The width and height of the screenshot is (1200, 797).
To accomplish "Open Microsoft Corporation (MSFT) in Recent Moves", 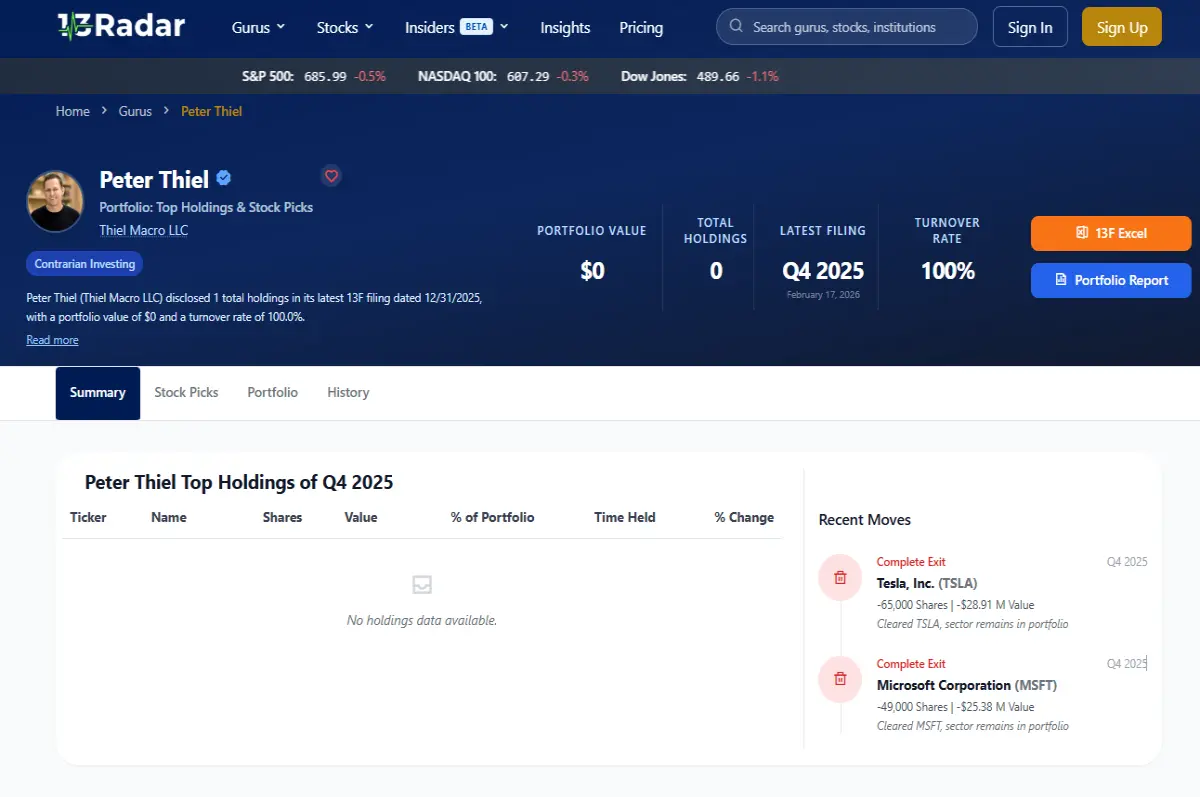I will tap(967, 685).
